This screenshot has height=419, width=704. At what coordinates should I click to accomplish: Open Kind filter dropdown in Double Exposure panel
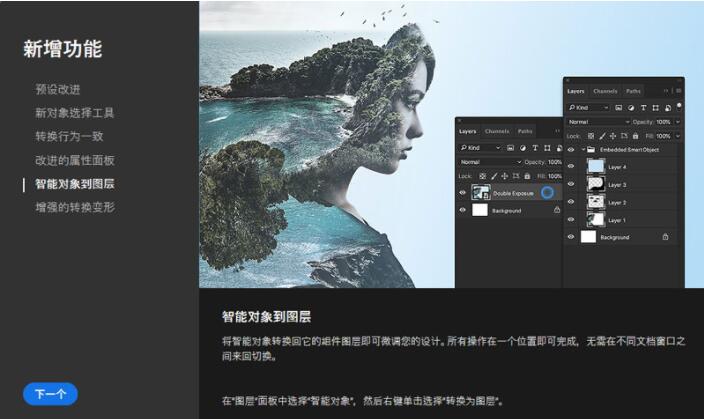click(x=480, y=148)
